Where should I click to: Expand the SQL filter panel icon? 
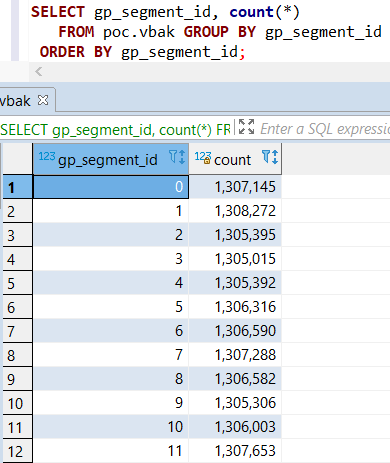(246, 127)
